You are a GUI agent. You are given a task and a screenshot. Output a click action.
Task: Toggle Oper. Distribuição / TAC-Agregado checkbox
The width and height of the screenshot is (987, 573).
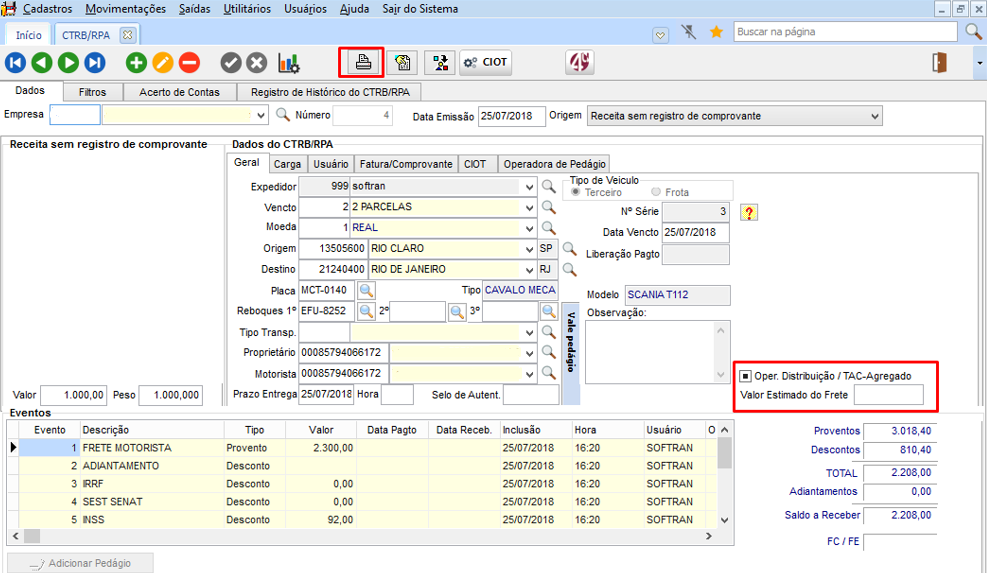click(746, 376)
